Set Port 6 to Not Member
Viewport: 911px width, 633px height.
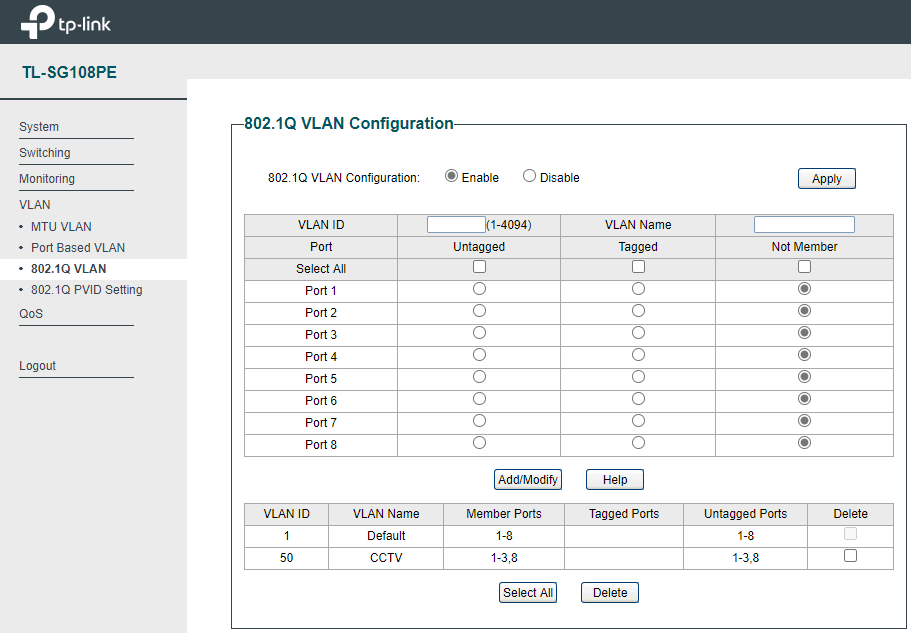pos(805,399)
